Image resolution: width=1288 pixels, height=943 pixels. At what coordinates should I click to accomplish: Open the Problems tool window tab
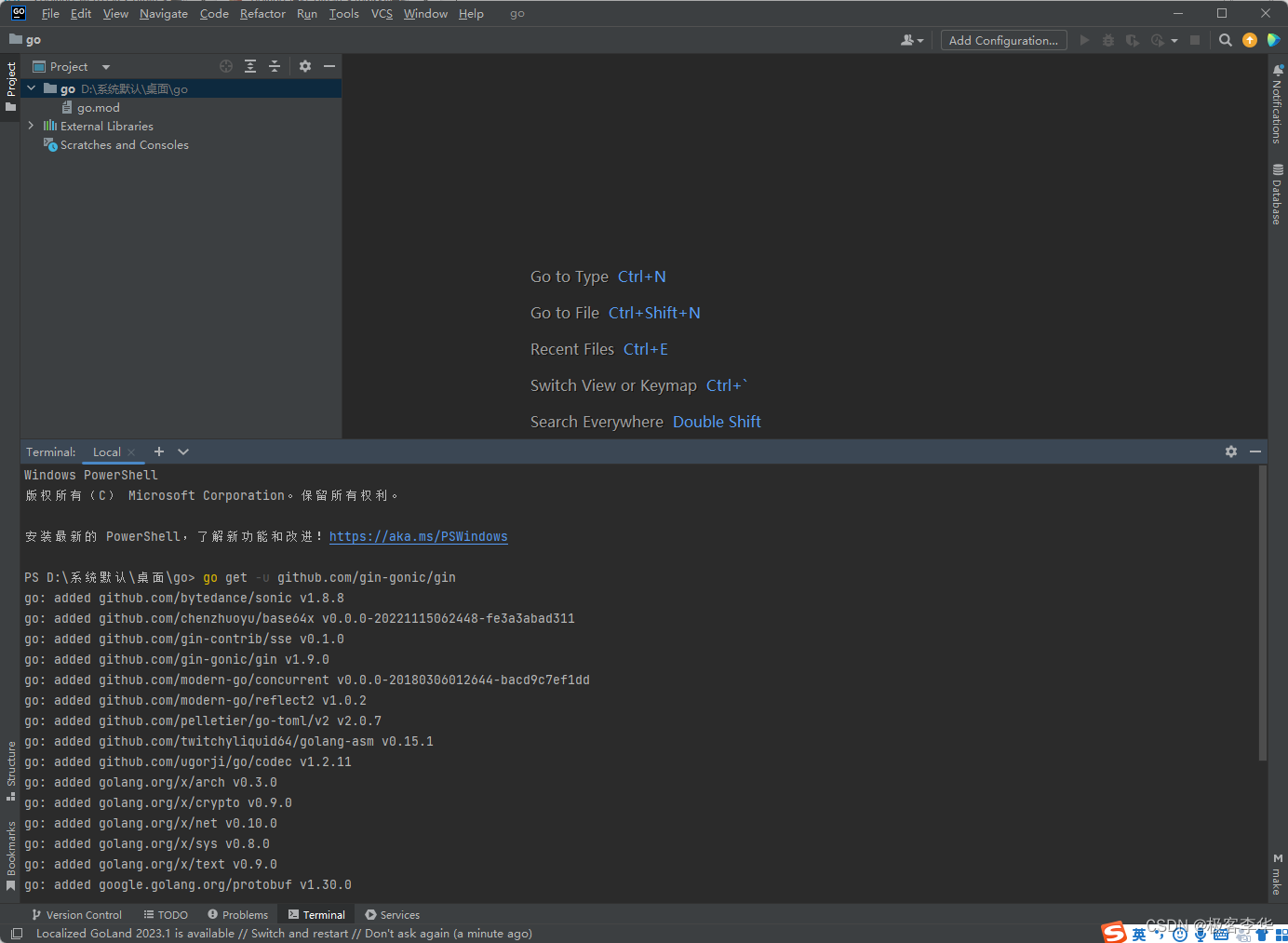click(238, 915)
